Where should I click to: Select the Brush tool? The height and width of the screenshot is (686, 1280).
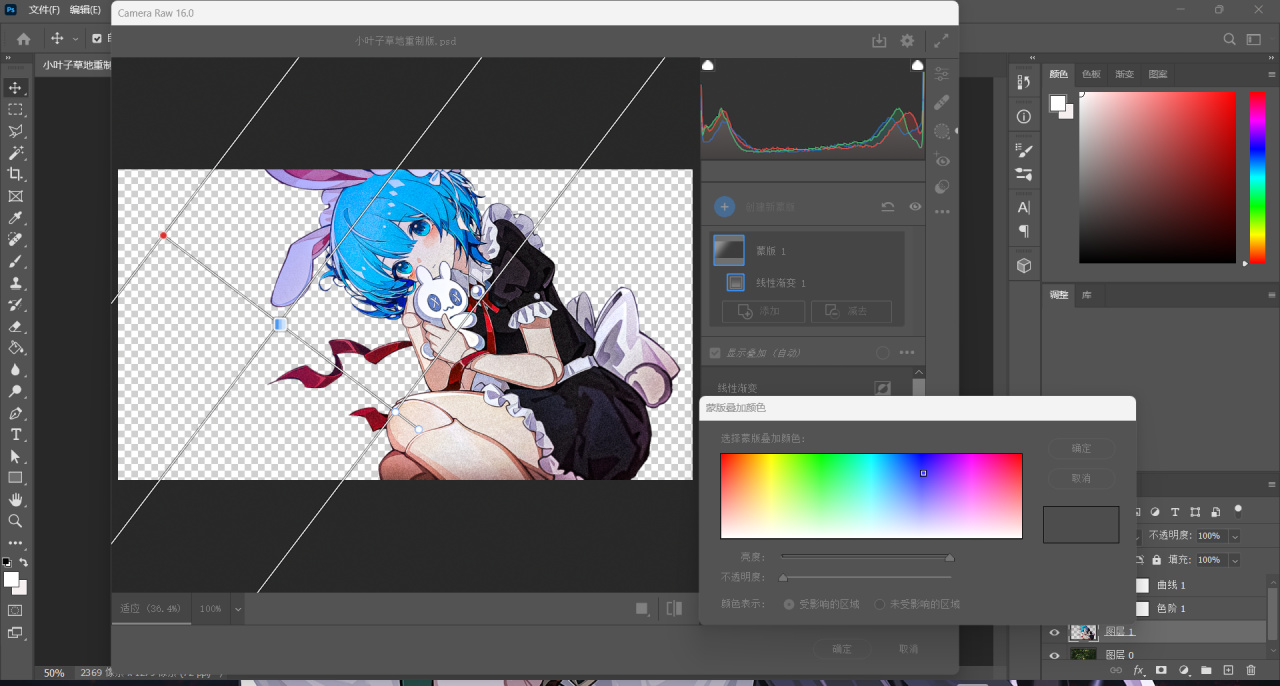click(x=16, y=261)
